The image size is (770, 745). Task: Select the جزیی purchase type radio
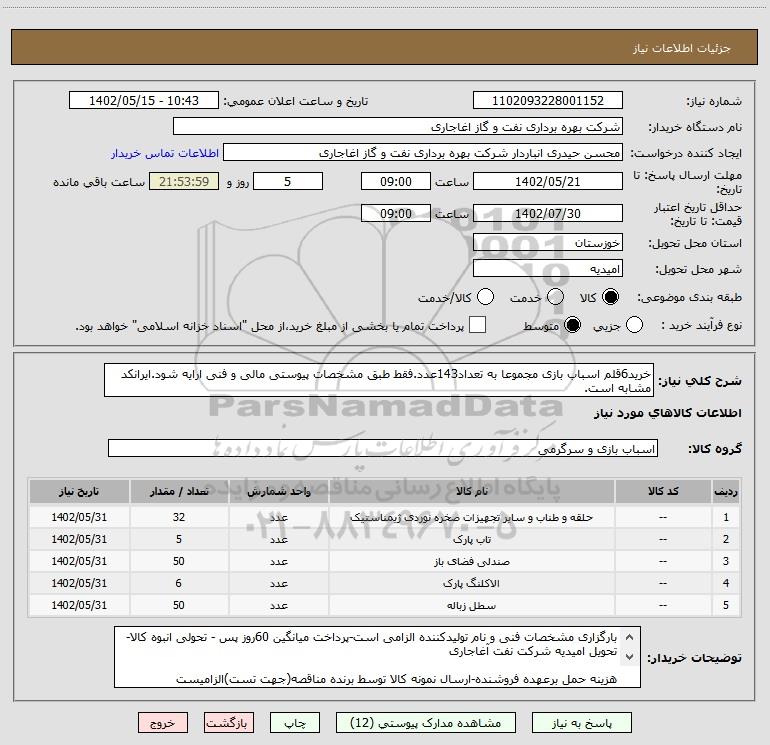[x=634, y=325]
